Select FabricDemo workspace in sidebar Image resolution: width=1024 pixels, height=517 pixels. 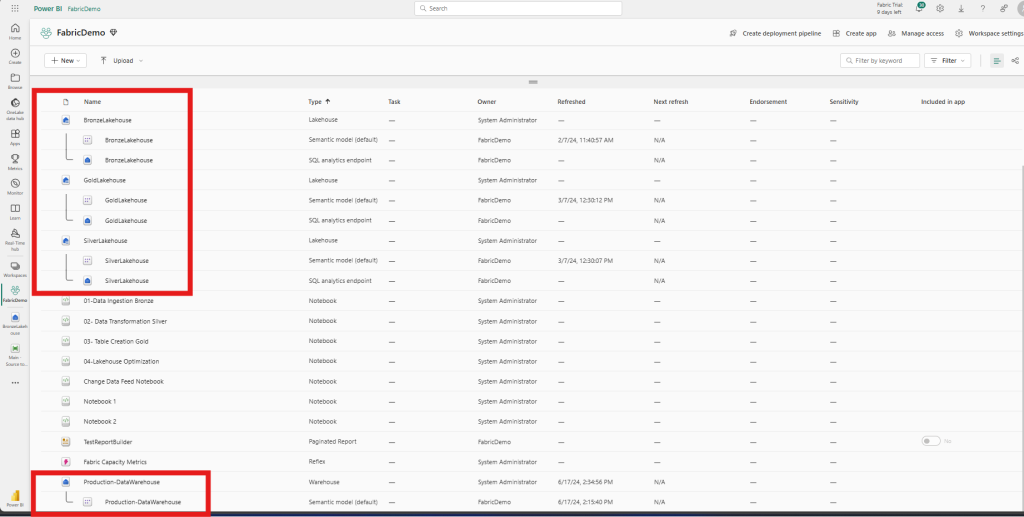tap(15, 294)
